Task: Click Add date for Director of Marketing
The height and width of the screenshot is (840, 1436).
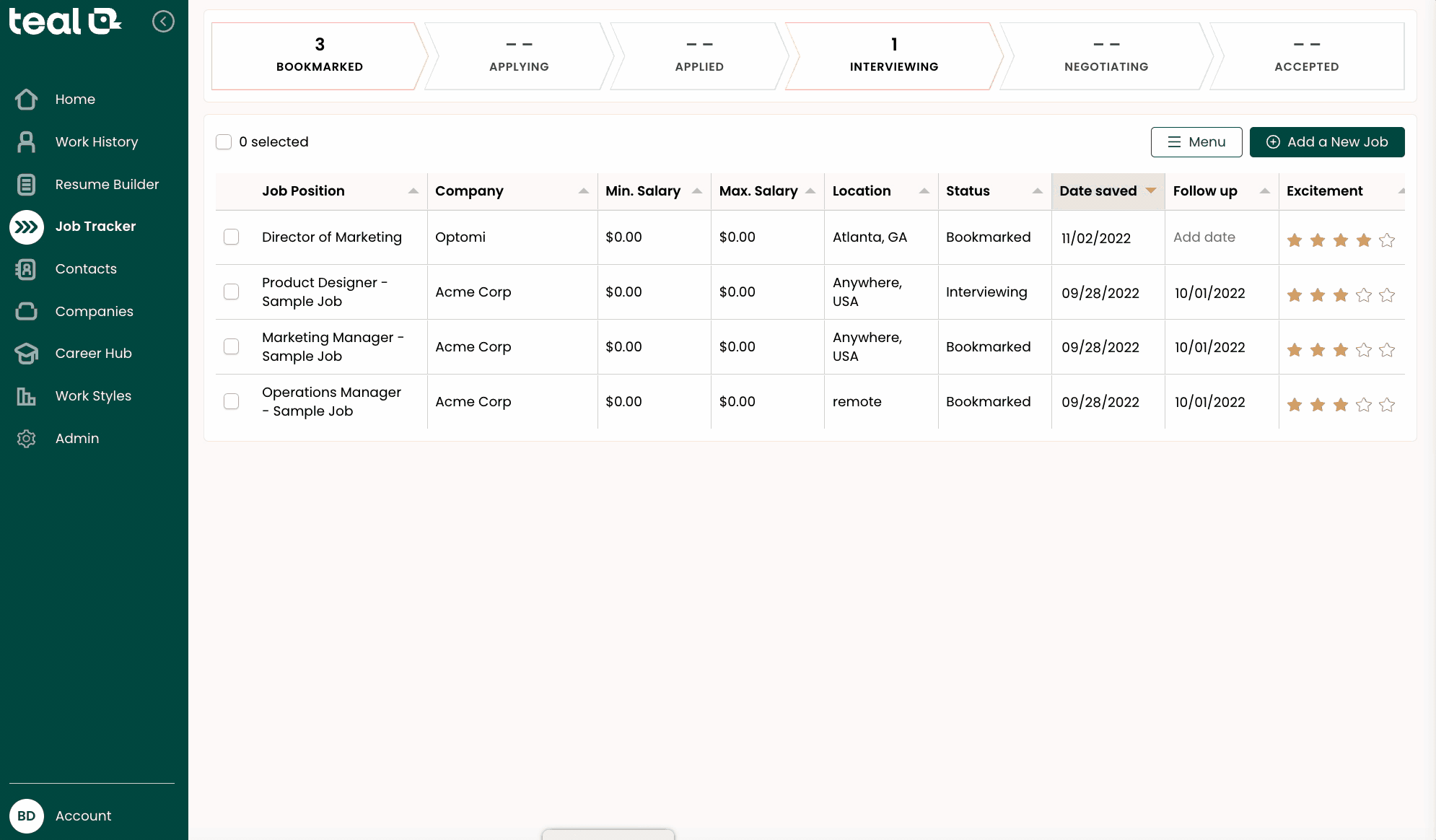Action: point(1204,237)
